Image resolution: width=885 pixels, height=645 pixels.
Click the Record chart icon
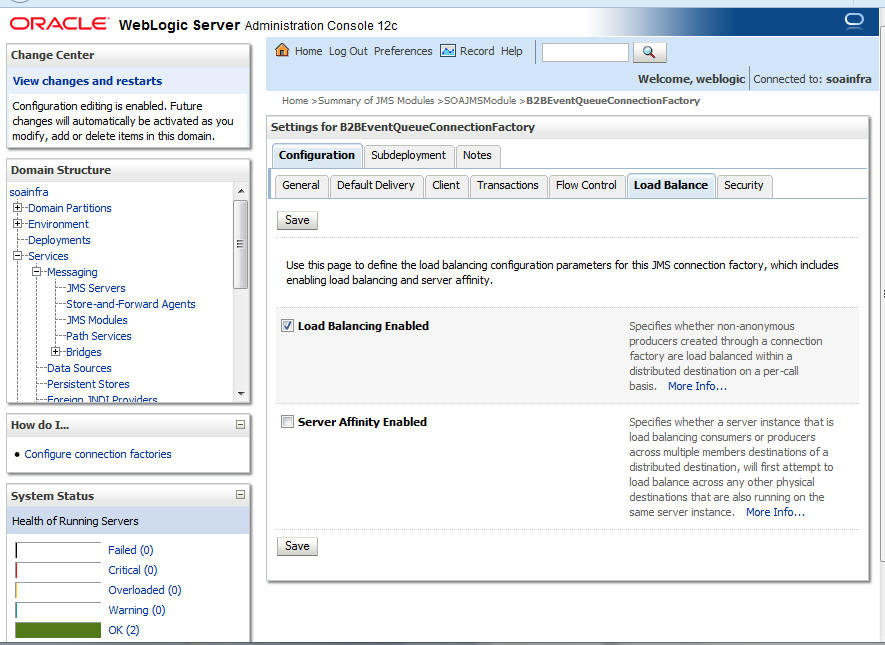pyautogui.click(x=448, y=51)
